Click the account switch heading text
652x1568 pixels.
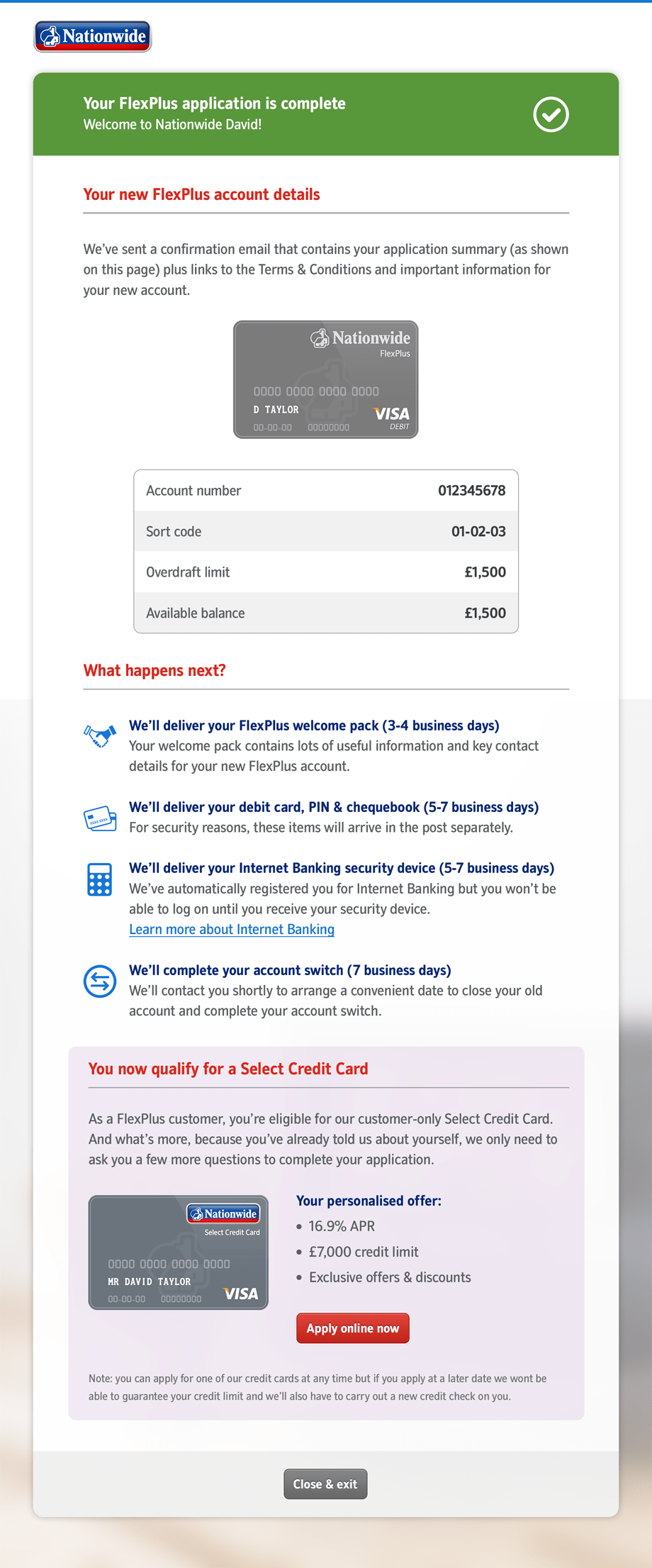click(290, 970)
